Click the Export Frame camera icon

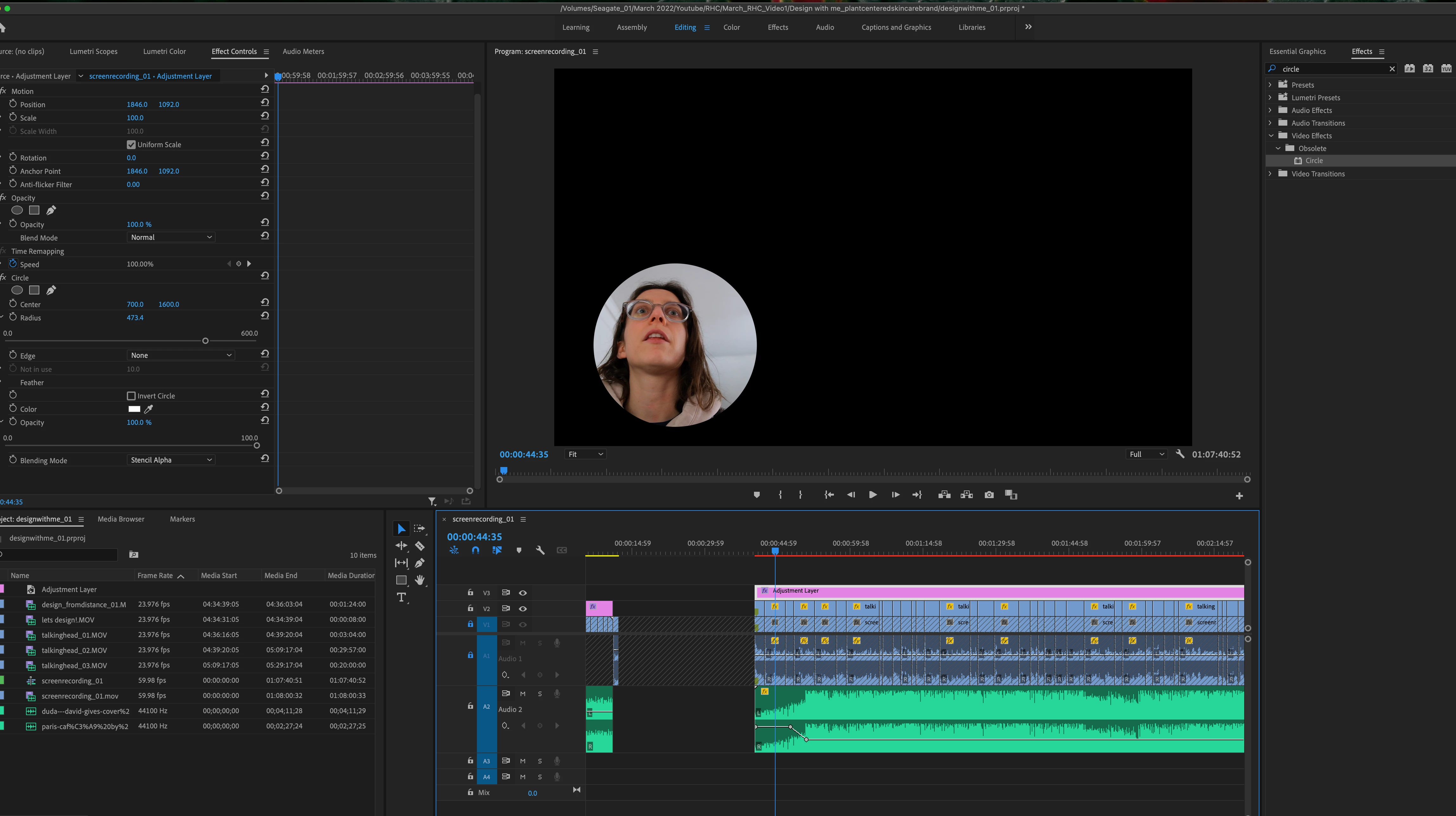989,495
